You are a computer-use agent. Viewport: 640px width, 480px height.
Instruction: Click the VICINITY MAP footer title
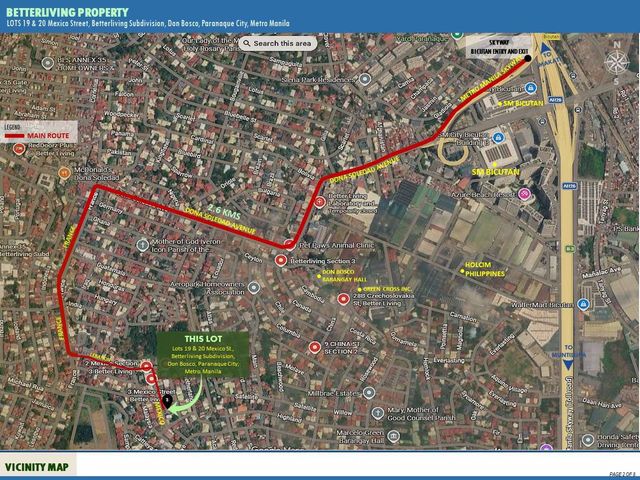36,467
